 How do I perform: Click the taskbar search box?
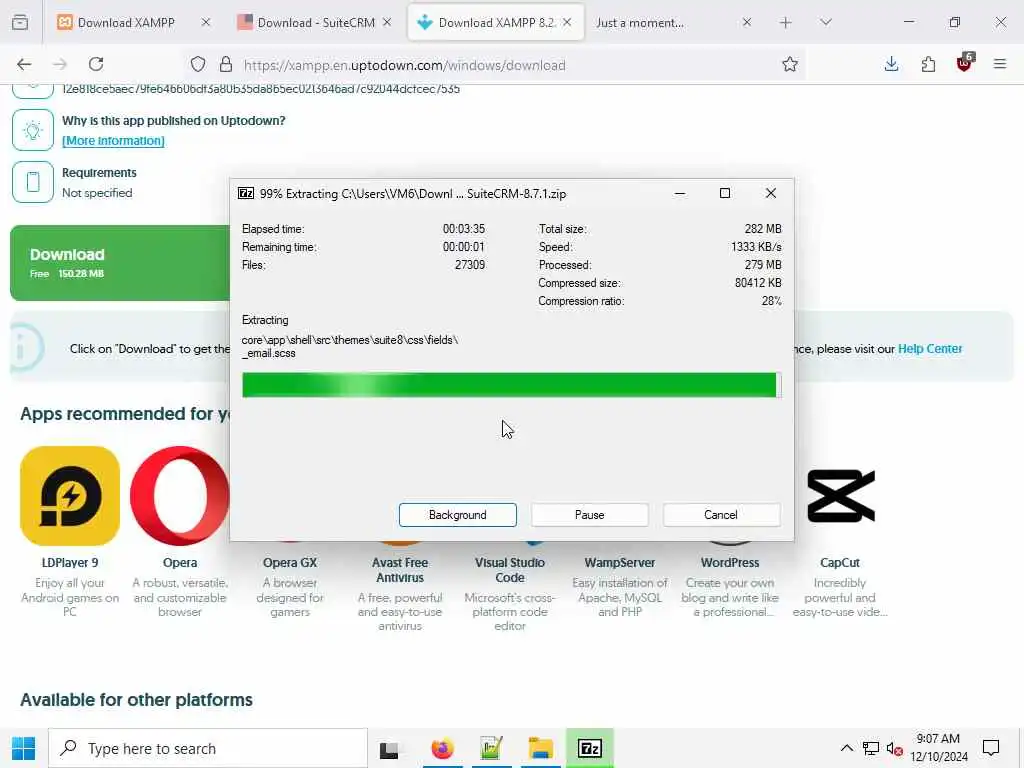[208, 748]
